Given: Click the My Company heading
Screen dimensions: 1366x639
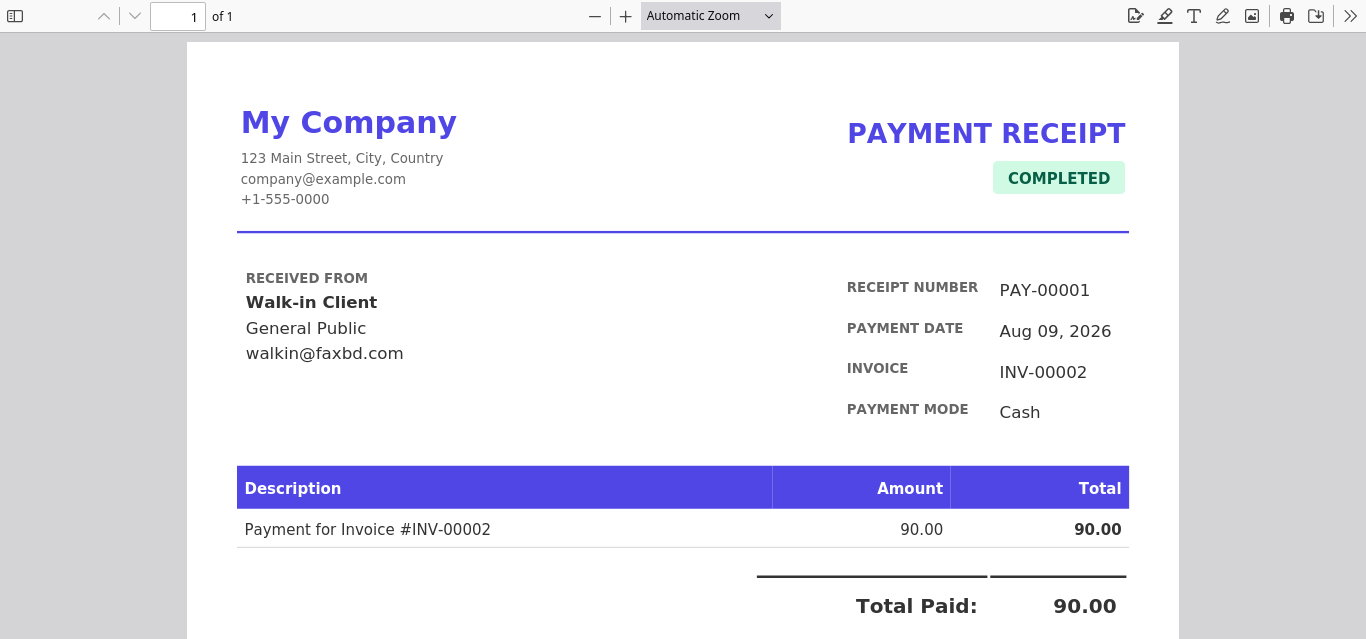Looking at the screenshot, I should [x=349, y=122].
